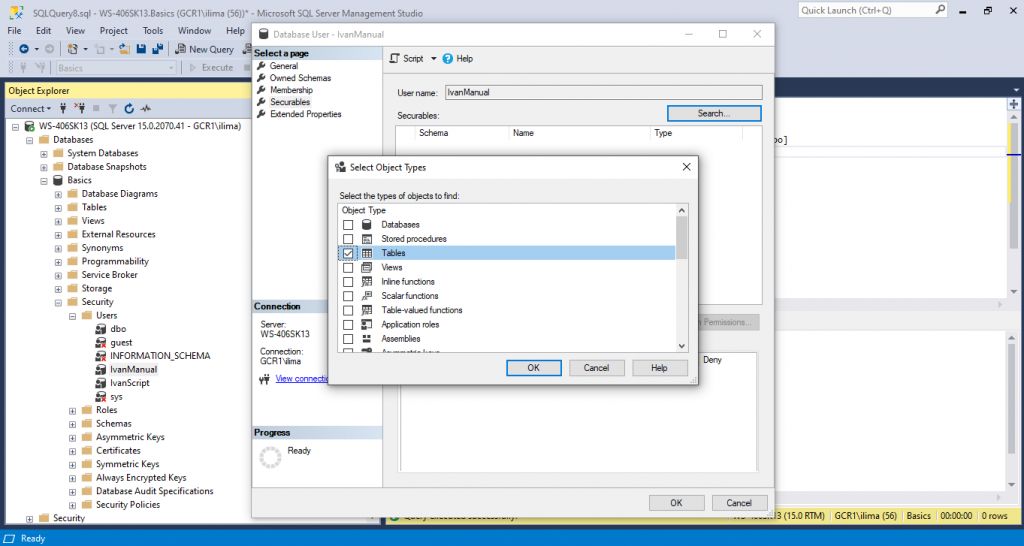The height and width of the screenshot is (546, 1024).
Task: Open the Basics database combo box
Action: pos(116,68)
